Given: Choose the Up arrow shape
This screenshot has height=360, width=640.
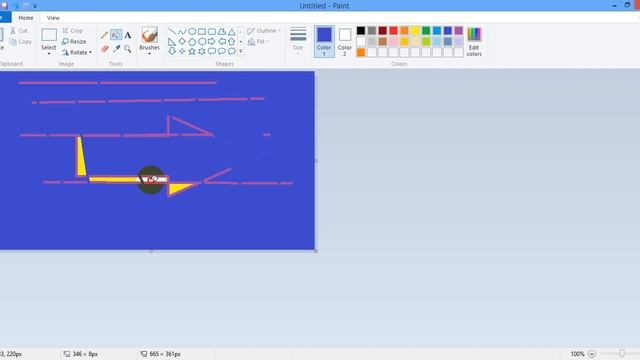Looking at the screenshot, I should click(x=231, y=42).
